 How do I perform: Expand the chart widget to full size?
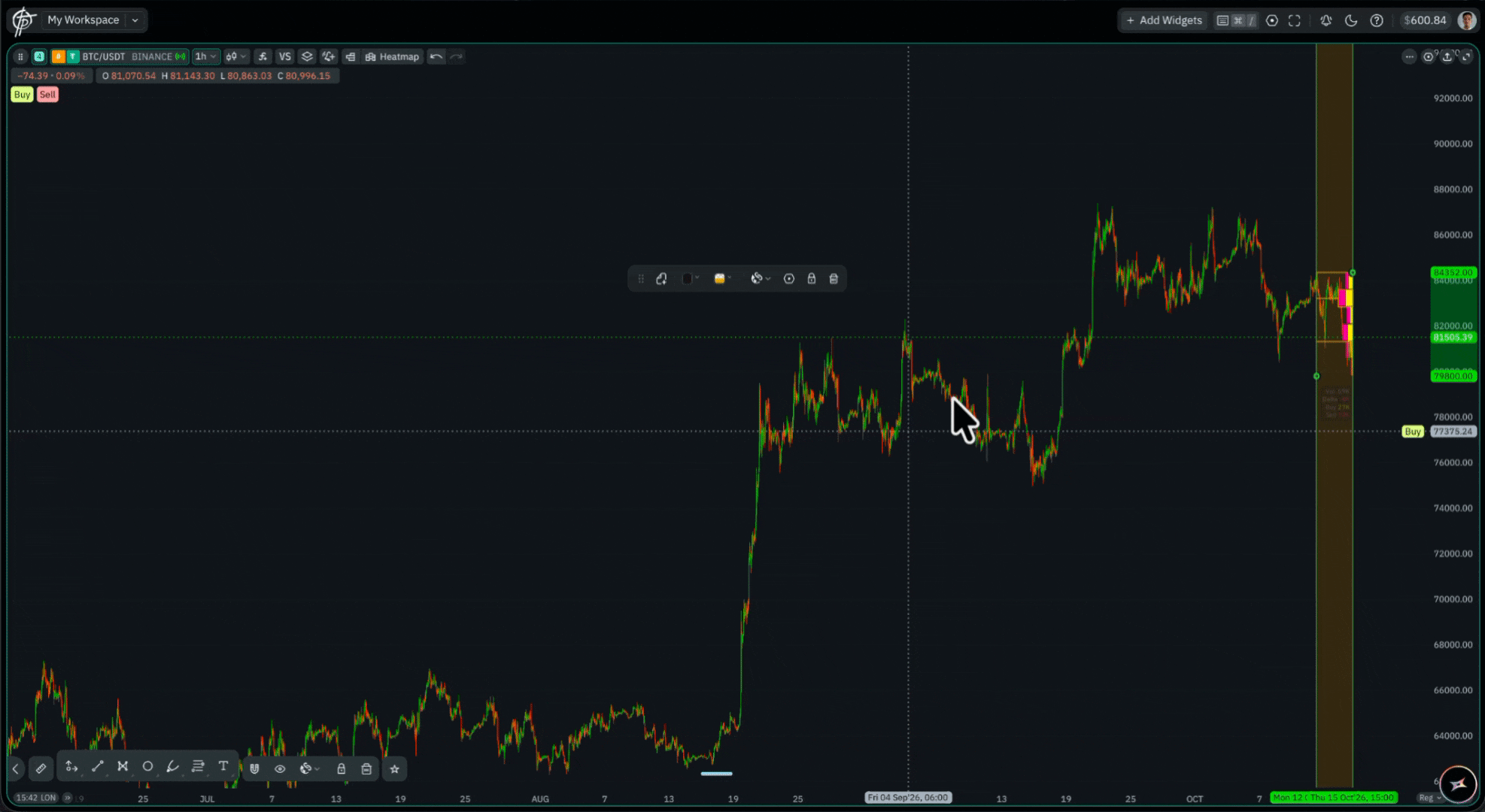pyautogui.click(x=1465, y=57)
